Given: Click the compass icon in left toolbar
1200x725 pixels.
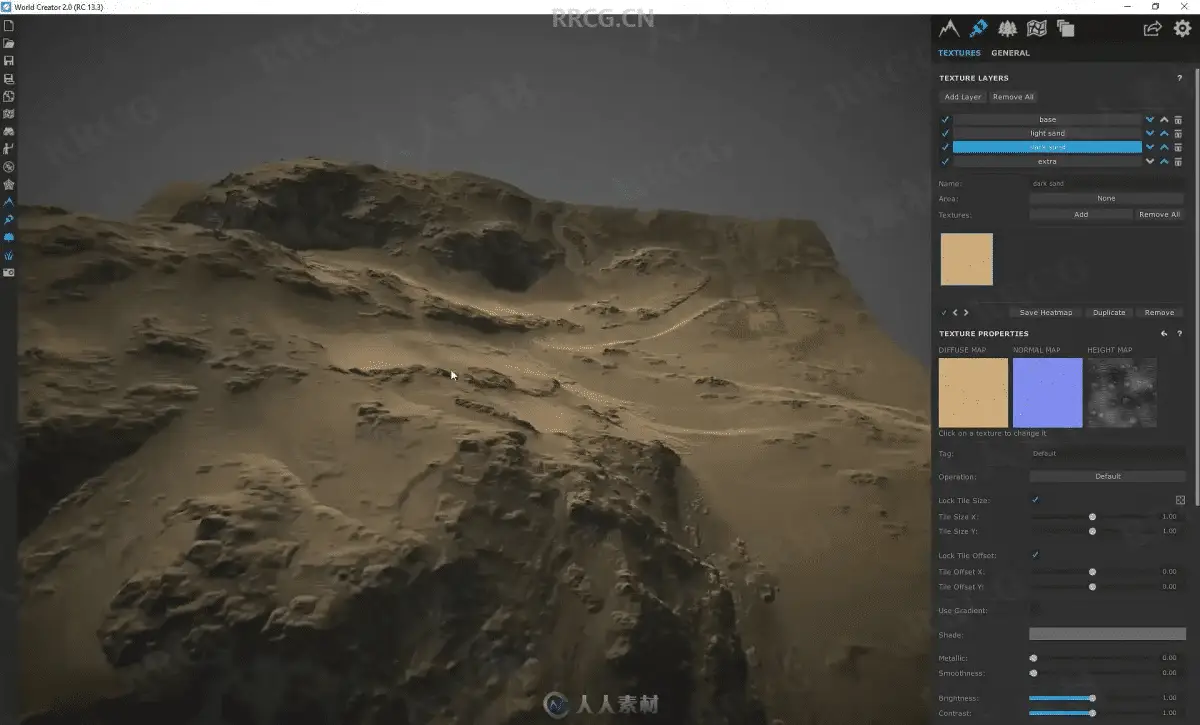Looking at the screenshot, I should click(x=8, y=167).
